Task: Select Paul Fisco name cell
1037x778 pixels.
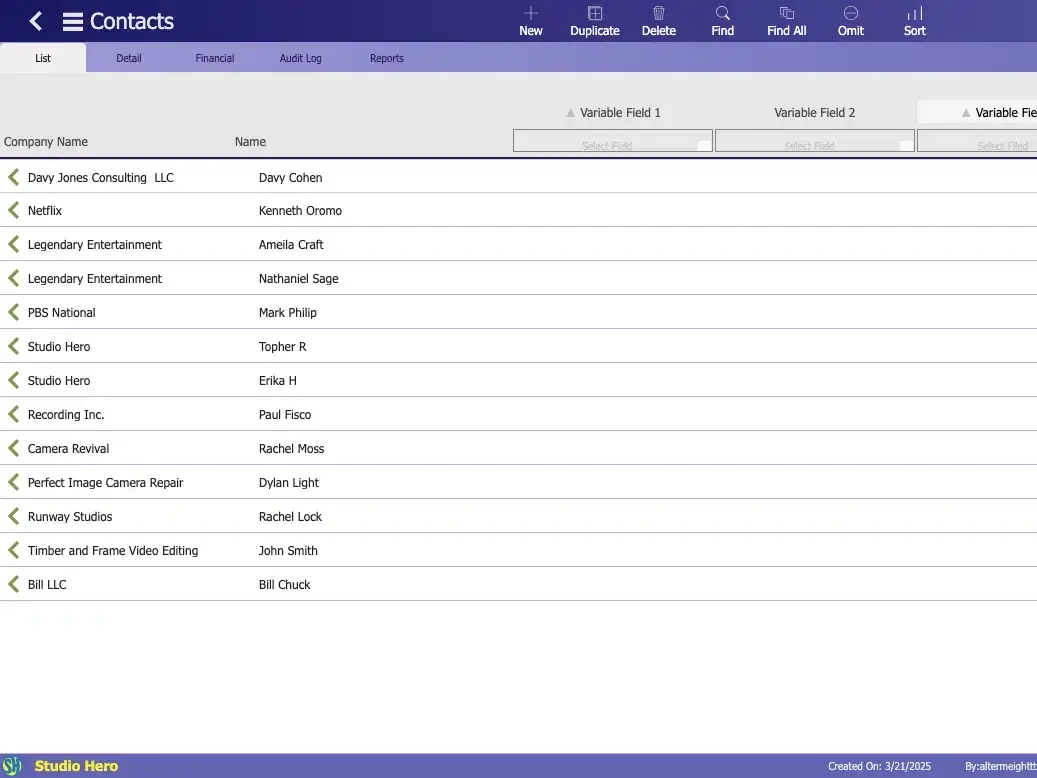Action: pyautogui.click(x=285, y=414)
